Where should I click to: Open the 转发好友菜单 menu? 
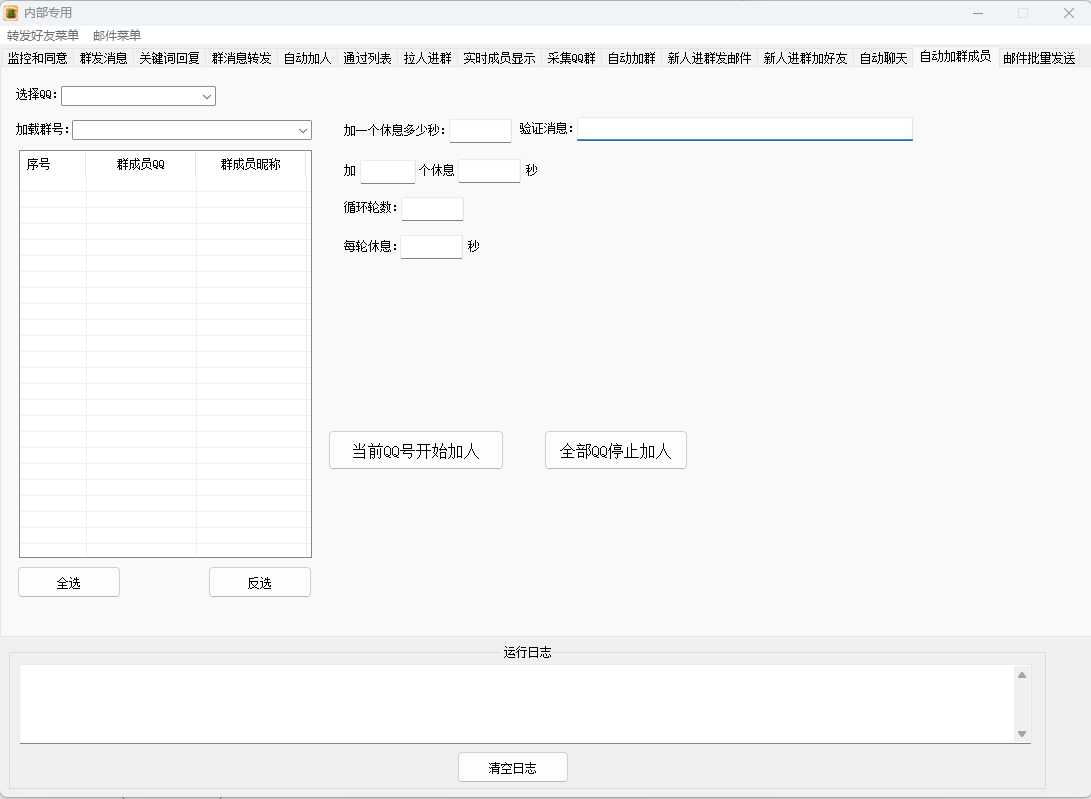tap(42, 36)
